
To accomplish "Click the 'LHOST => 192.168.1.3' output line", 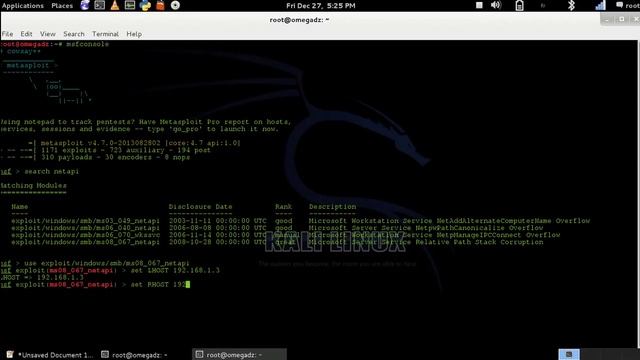I will [42, 277].
